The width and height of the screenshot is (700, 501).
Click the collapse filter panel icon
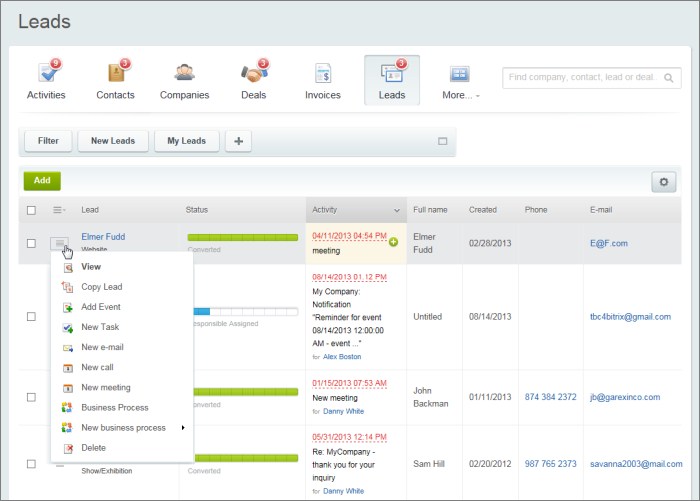[442, 141]
